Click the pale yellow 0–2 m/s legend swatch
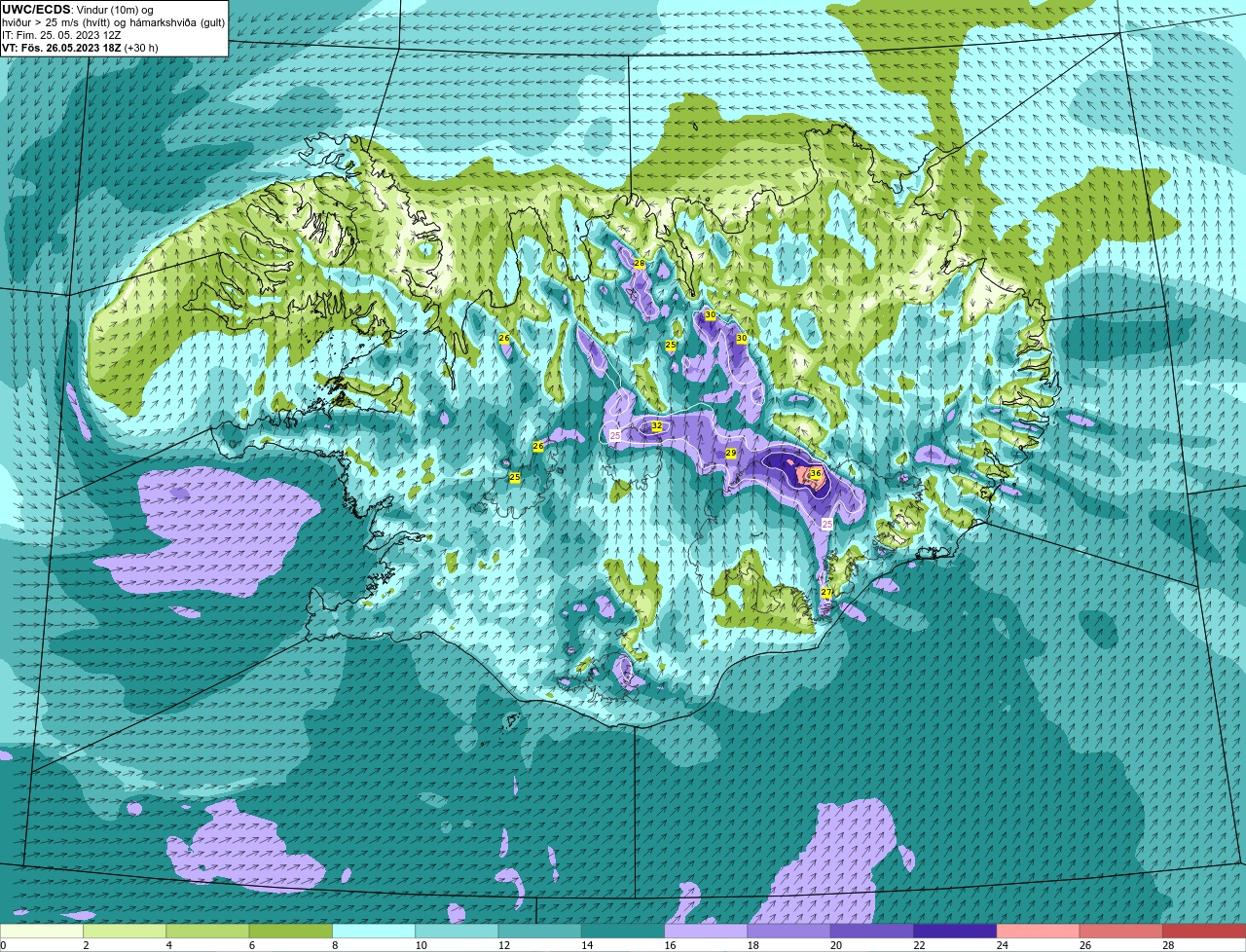The height and width of the screenshot is (952, 1246). click(x=42, y=932)
